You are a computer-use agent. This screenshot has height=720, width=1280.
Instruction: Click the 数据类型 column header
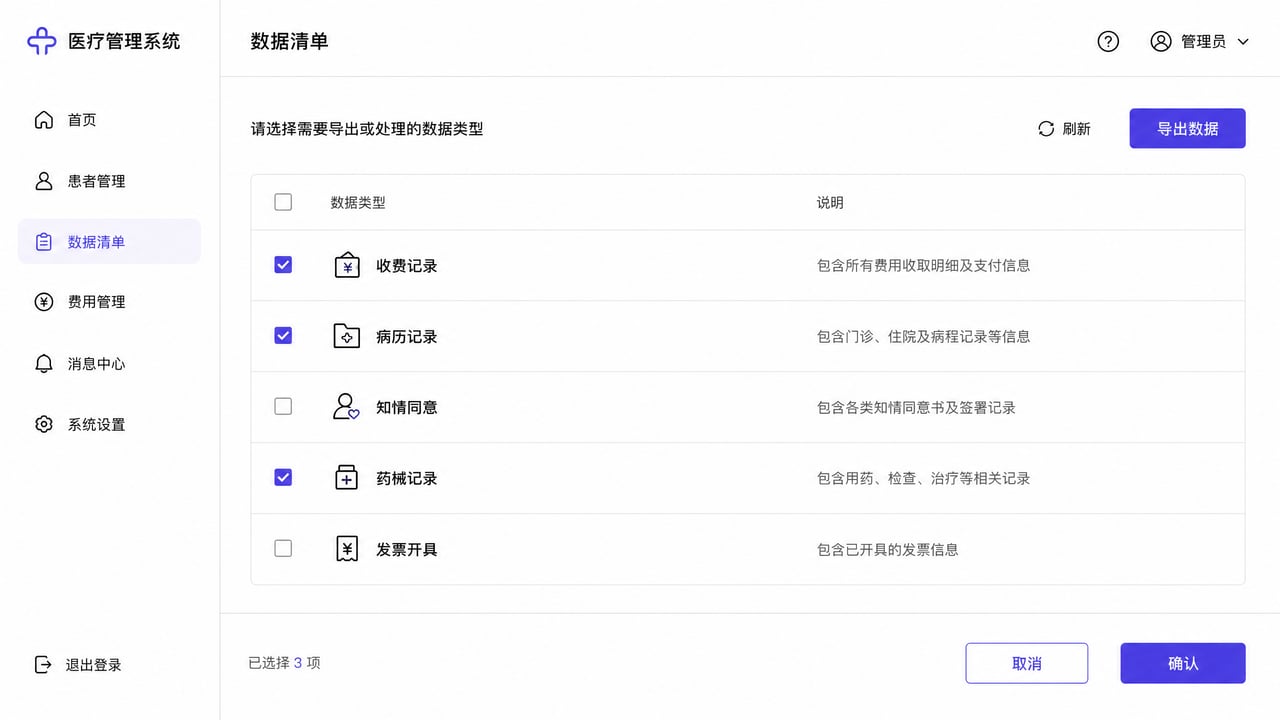358,203
